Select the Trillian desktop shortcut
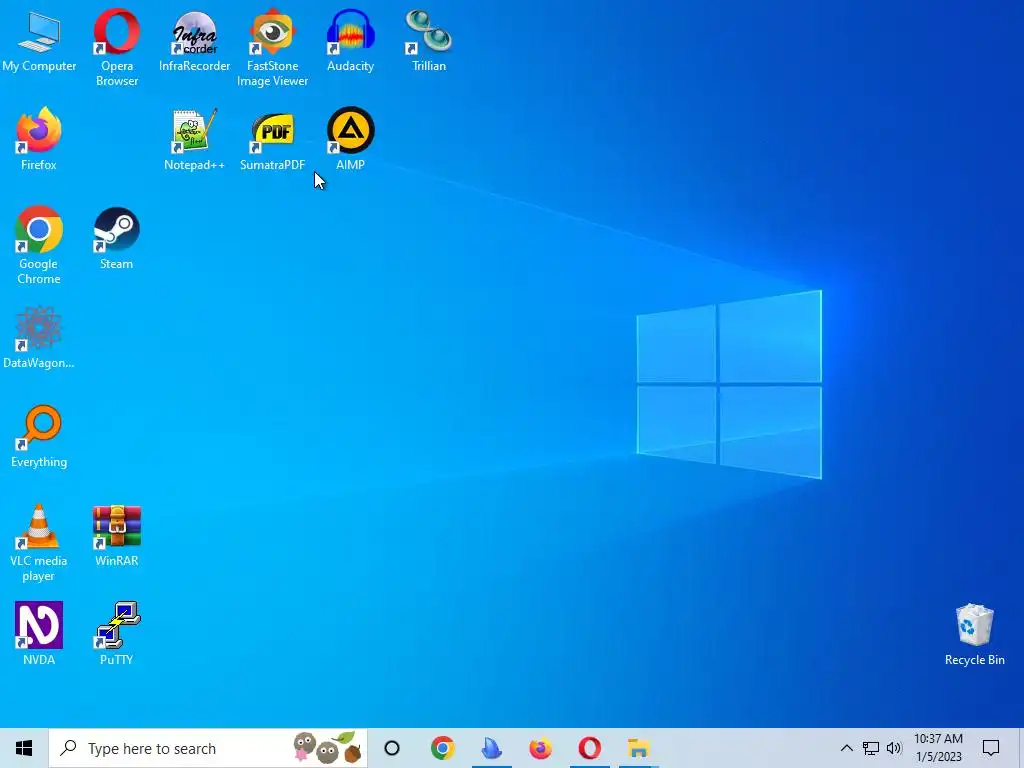 [428, 40]
